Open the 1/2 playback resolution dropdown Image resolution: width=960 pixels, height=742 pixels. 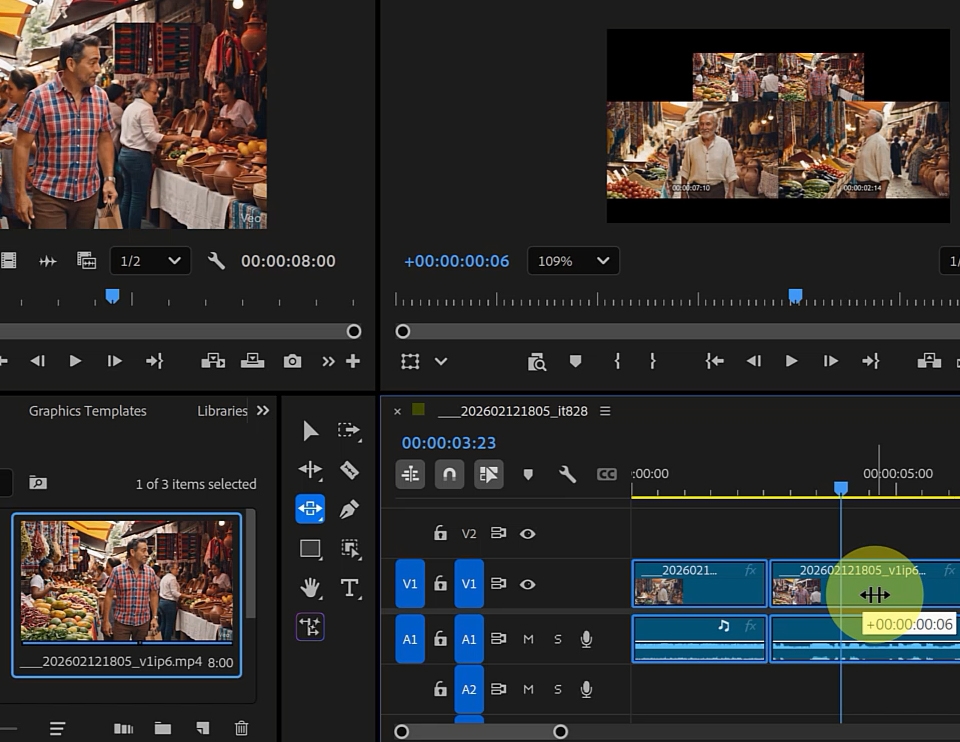point(151,261)
